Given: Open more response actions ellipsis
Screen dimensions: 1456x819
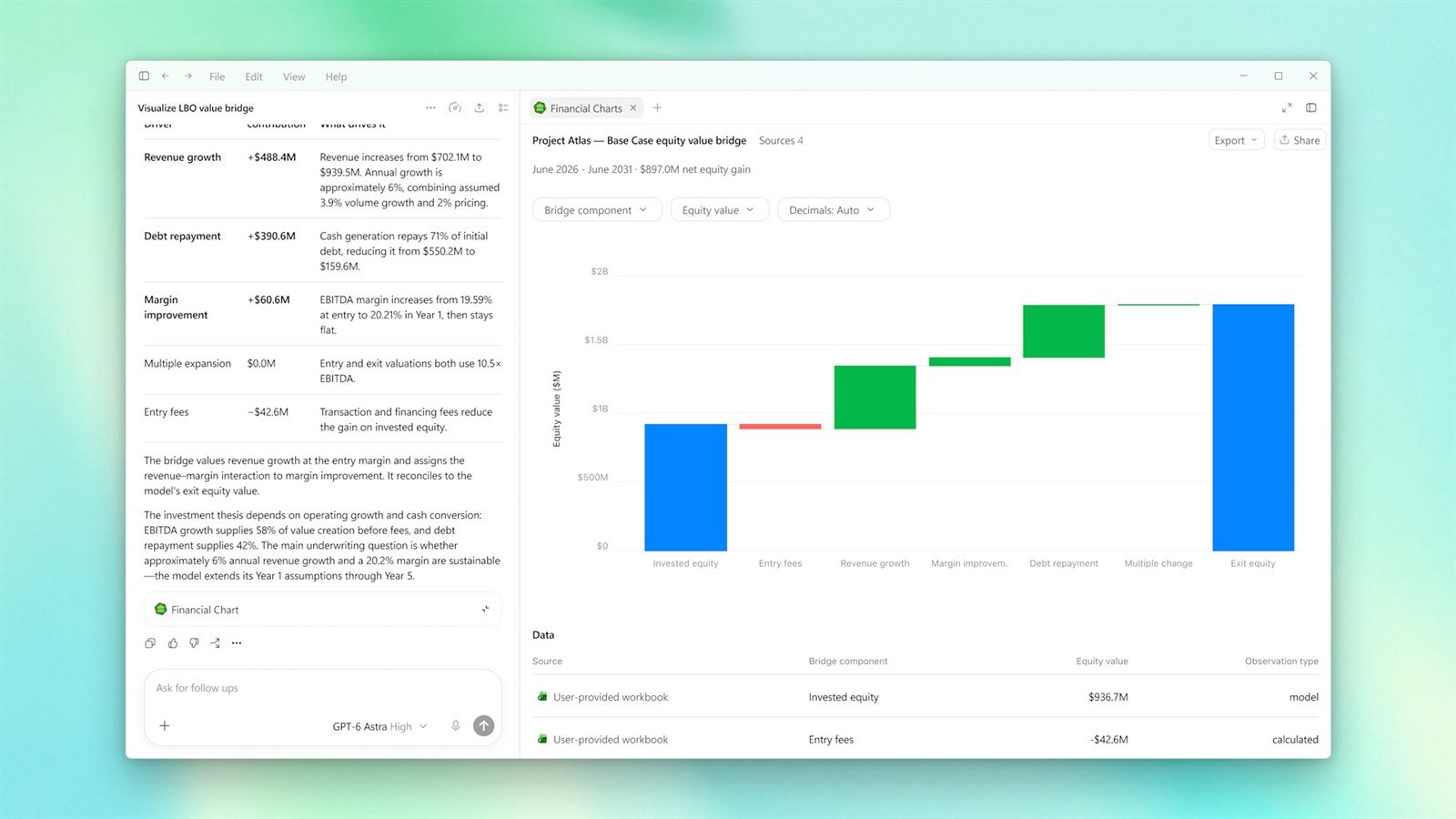Looking at the screenshot, I should (x=237, y=643).
